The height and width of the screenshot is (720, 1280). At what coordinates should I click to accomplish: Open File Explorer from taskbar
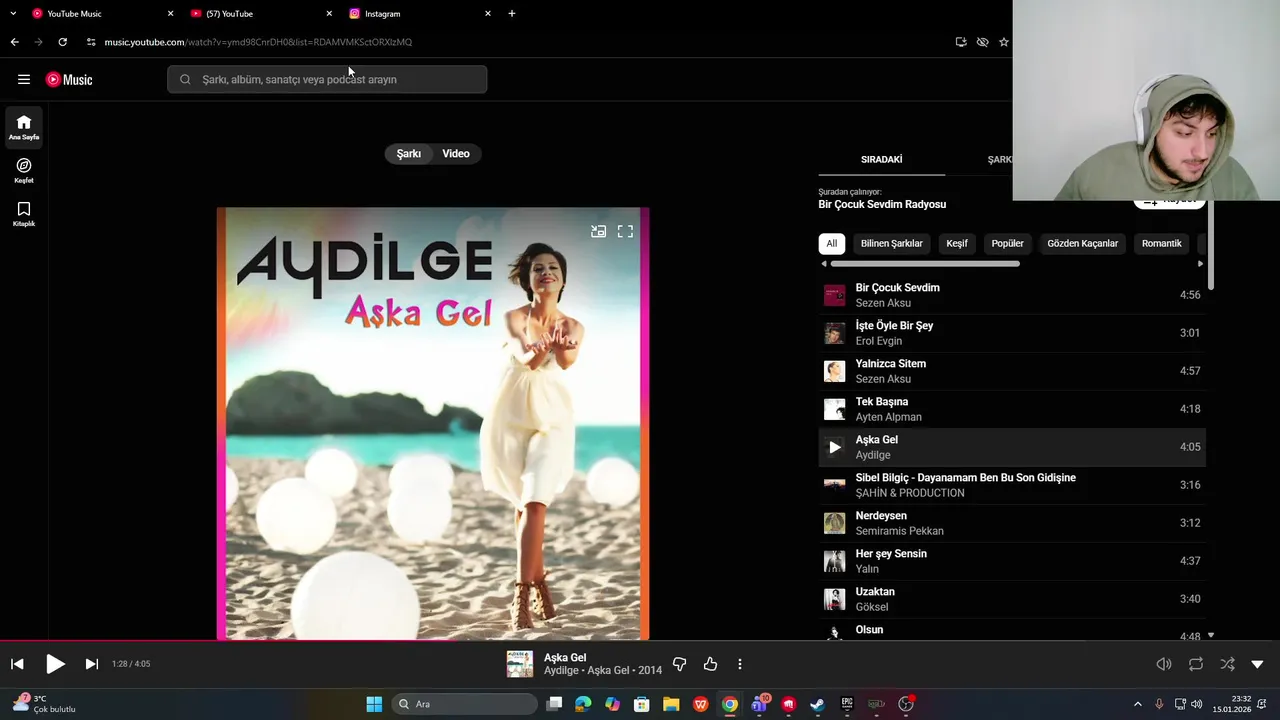click(671, 704)
